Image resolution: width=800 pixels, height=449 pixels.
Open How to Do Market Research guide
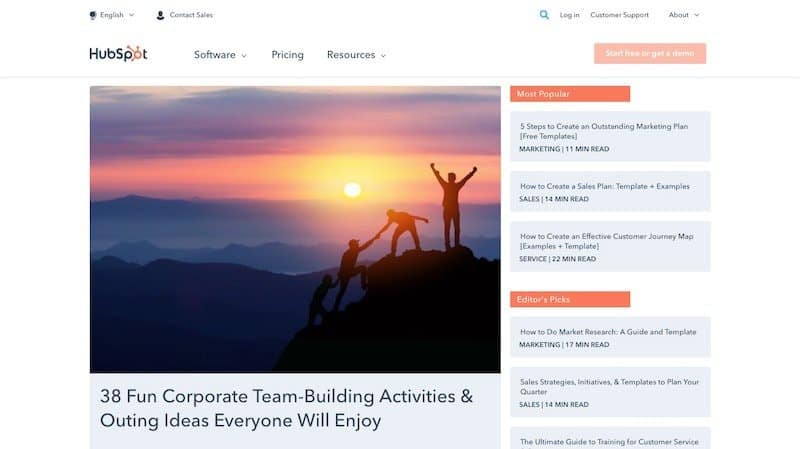[x=608, y=332]
